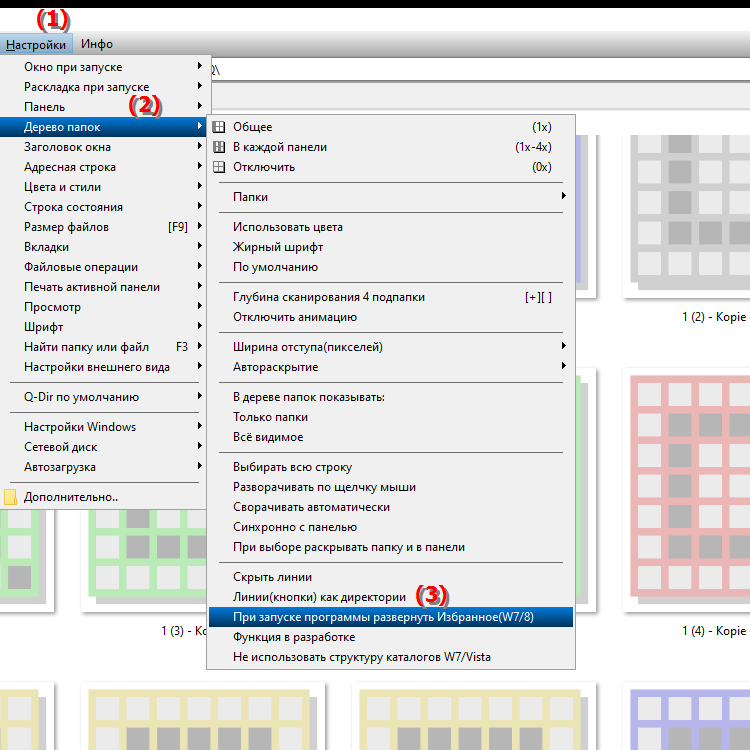Toggle Отключить анимацию option
Screen dimensions: 750x750
point(294,317)
